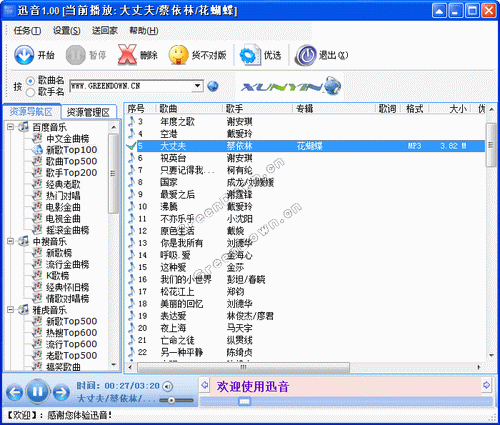Screen dimensions: 500x425
Task: Click the tree panel down scroll arrow
Action: (x=114, y=365)
